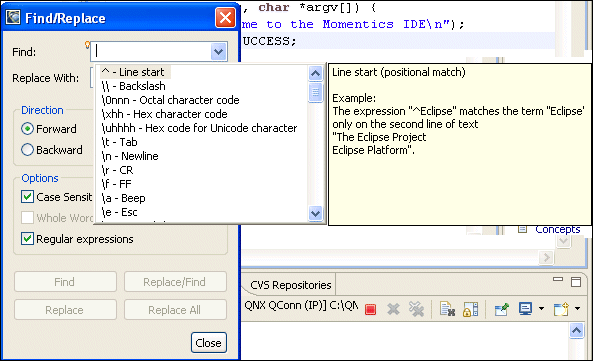Pin the console with the pushpin icon
Screen dimensions: 593x361
pos(502,309)
